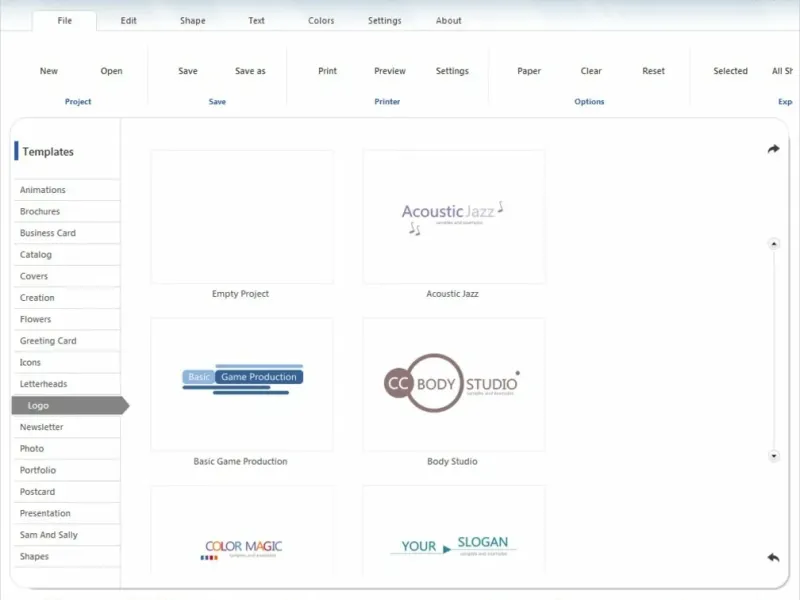Select the Portfolio category
This screenshot has height=600, width=800.
pos(67,470)
